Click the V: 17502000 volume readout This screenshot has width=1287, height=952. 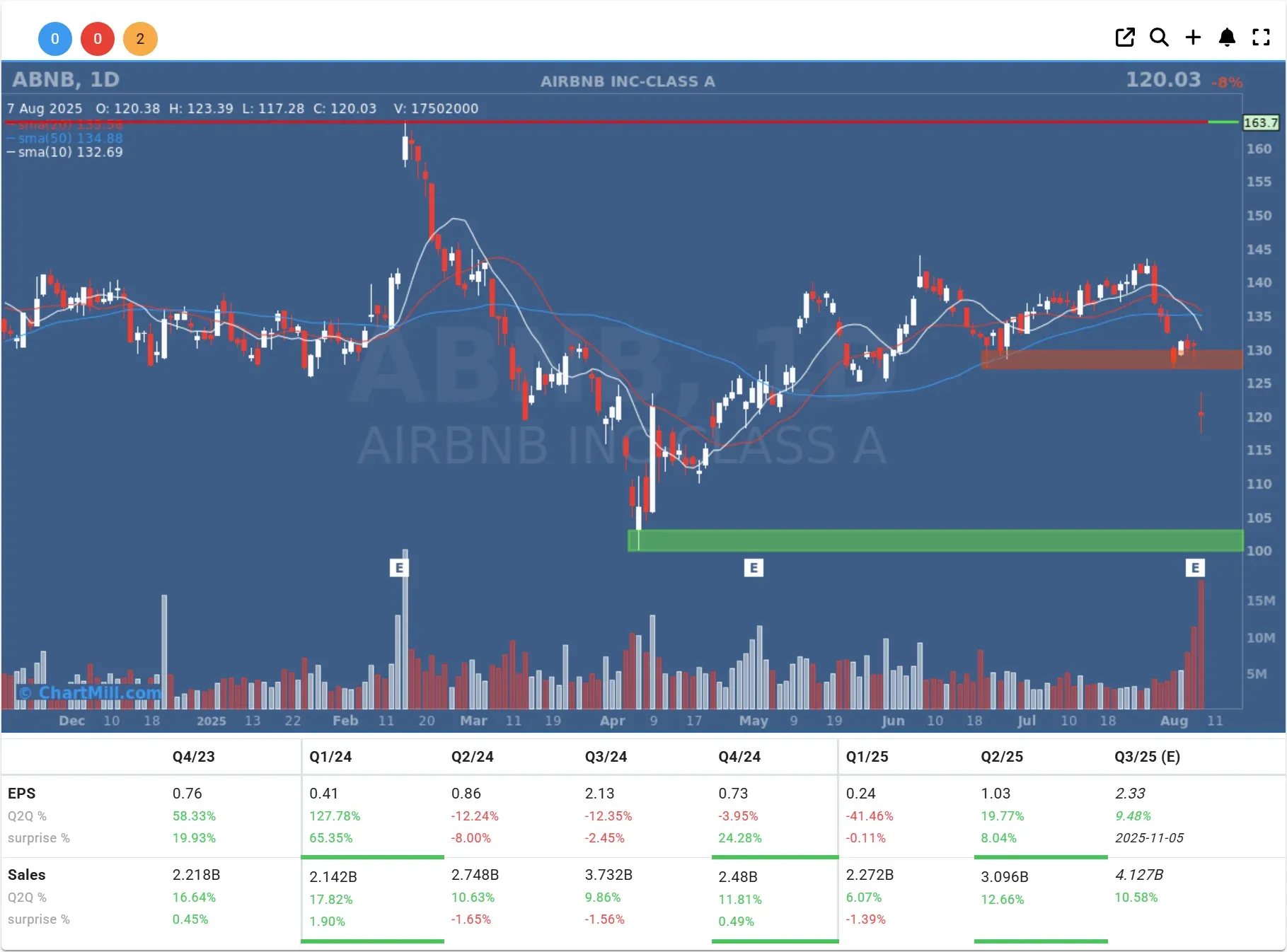pos(436,109)
